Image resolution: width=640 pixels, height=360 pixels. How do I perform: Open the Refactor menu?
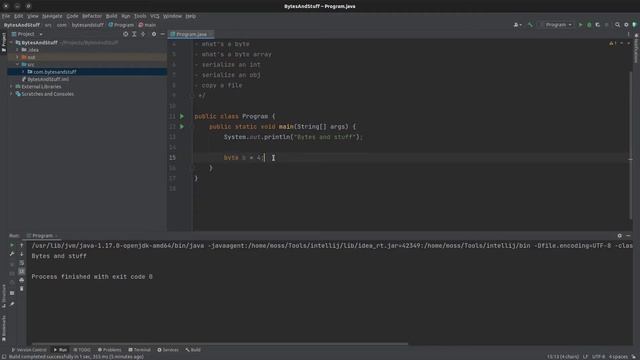point(92,16)
